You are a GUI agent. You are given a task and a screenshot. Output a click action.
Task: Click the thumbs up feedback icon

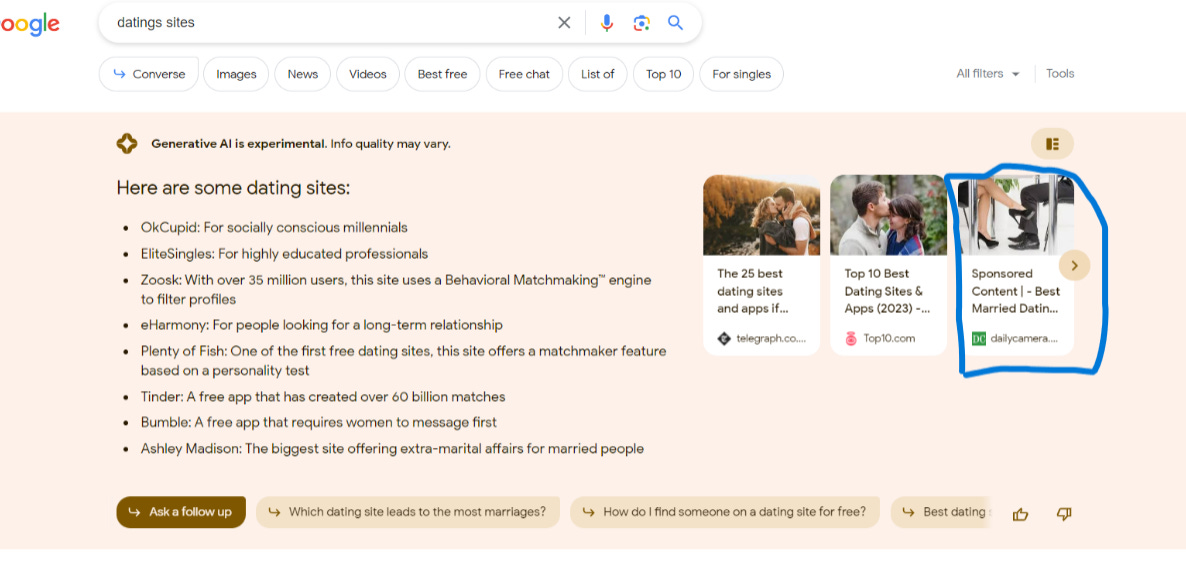point(1020,515)
